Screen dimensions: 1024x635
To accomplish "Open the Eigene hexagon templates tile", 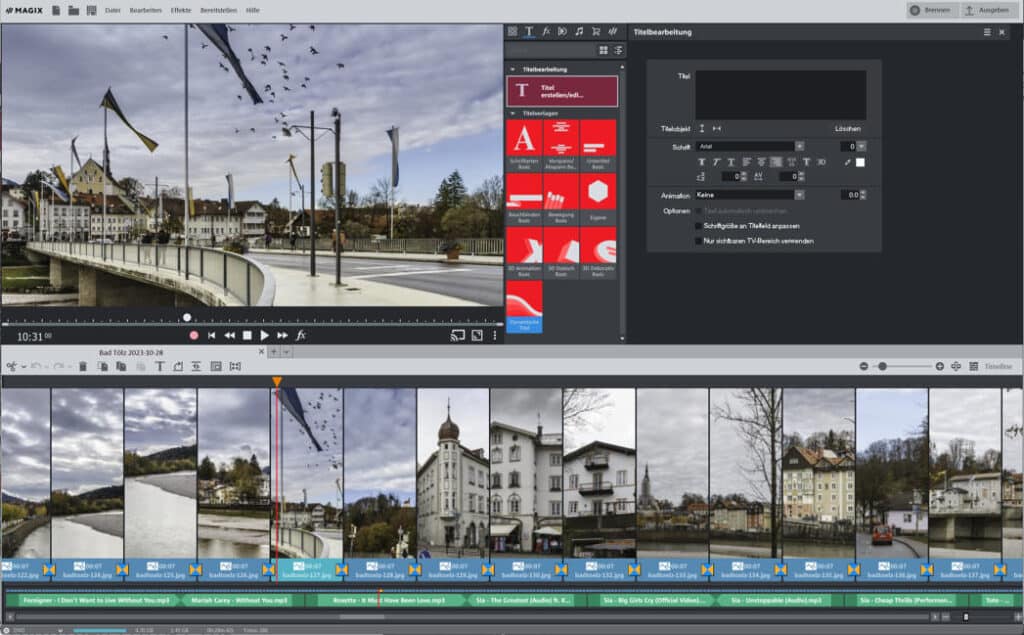I will [x=598, y=199].
